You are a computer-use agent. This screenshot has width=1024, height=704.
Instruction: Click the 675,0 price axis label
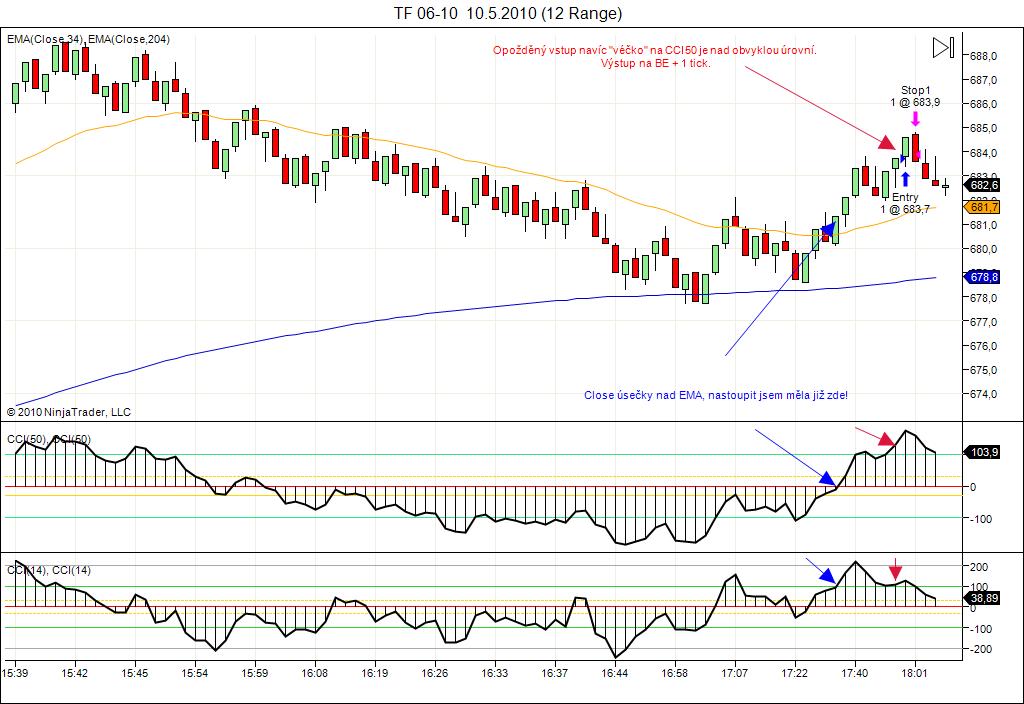click(984, 370)
